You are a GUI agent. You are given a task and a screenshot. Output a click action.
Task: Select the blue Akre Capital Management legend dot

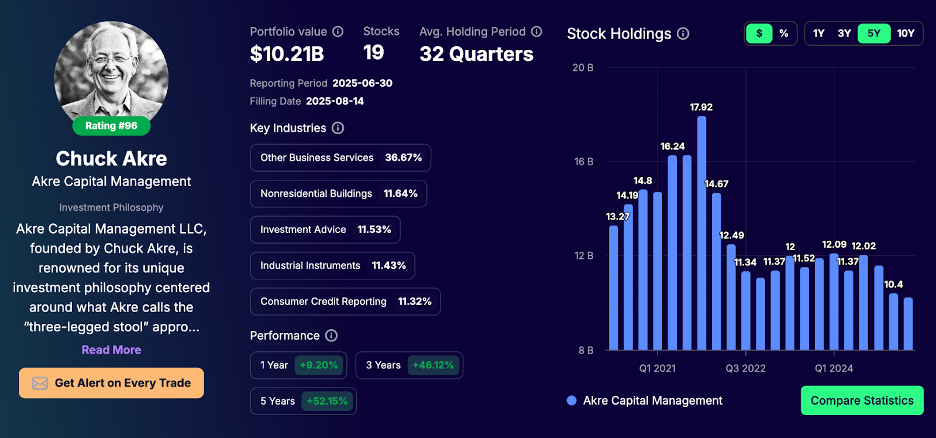coord(572,400)
